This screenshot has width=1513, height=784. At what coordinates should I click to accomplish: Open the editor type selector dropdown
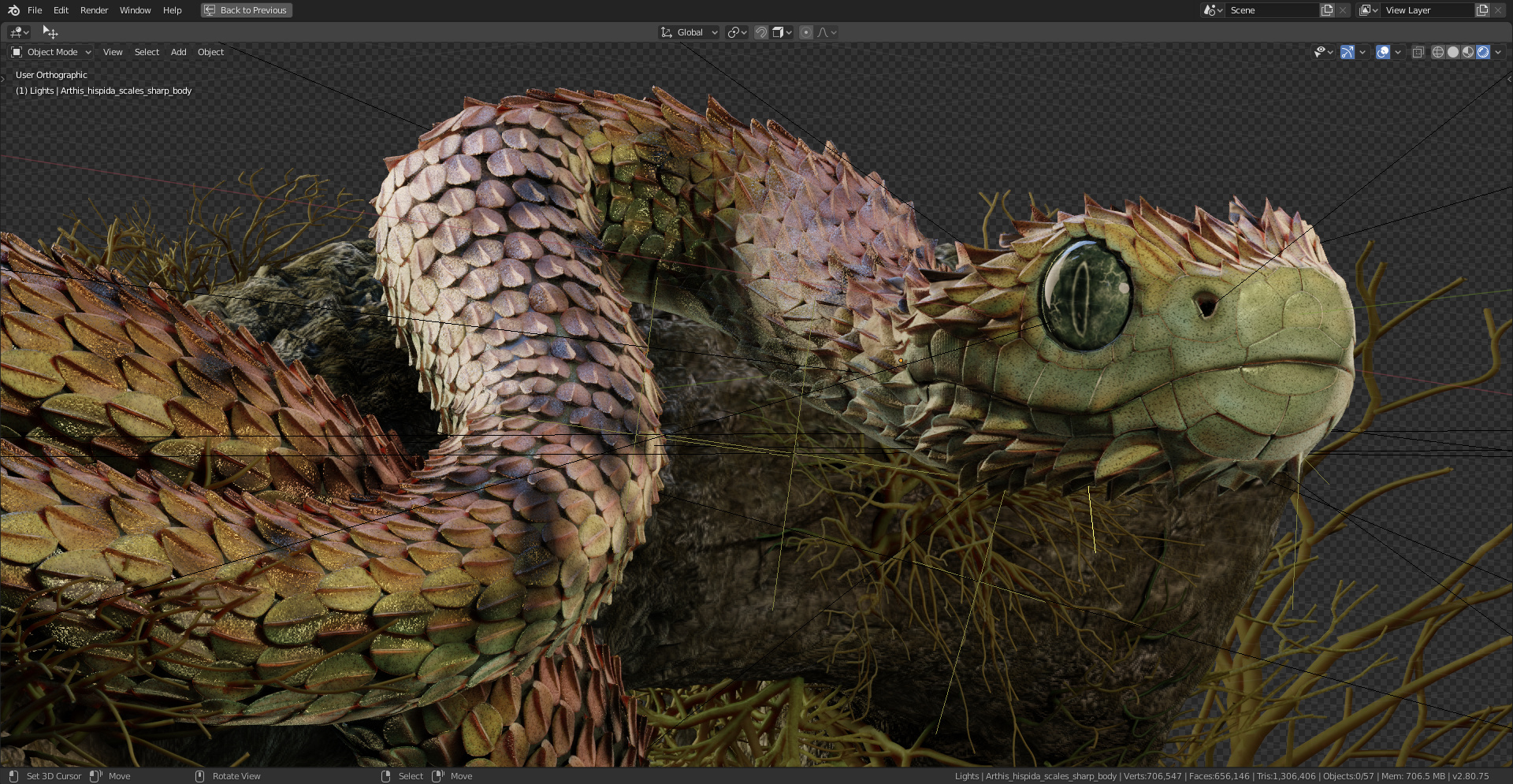point(20,32)
